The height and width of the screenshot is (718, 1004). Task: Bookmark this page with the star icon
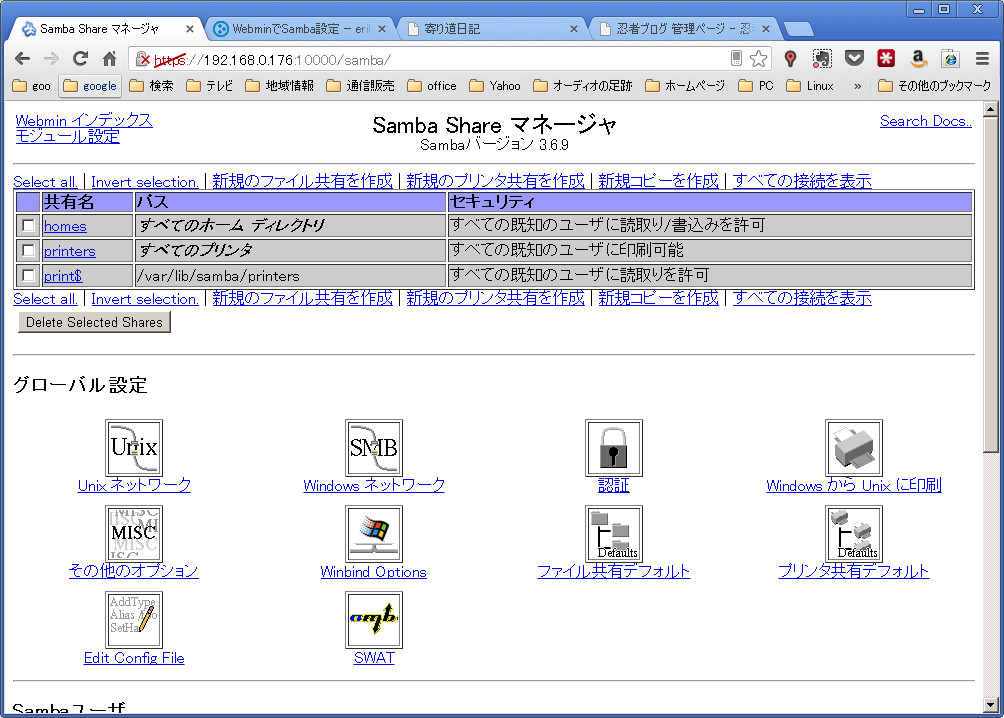[x=758, y=59]
